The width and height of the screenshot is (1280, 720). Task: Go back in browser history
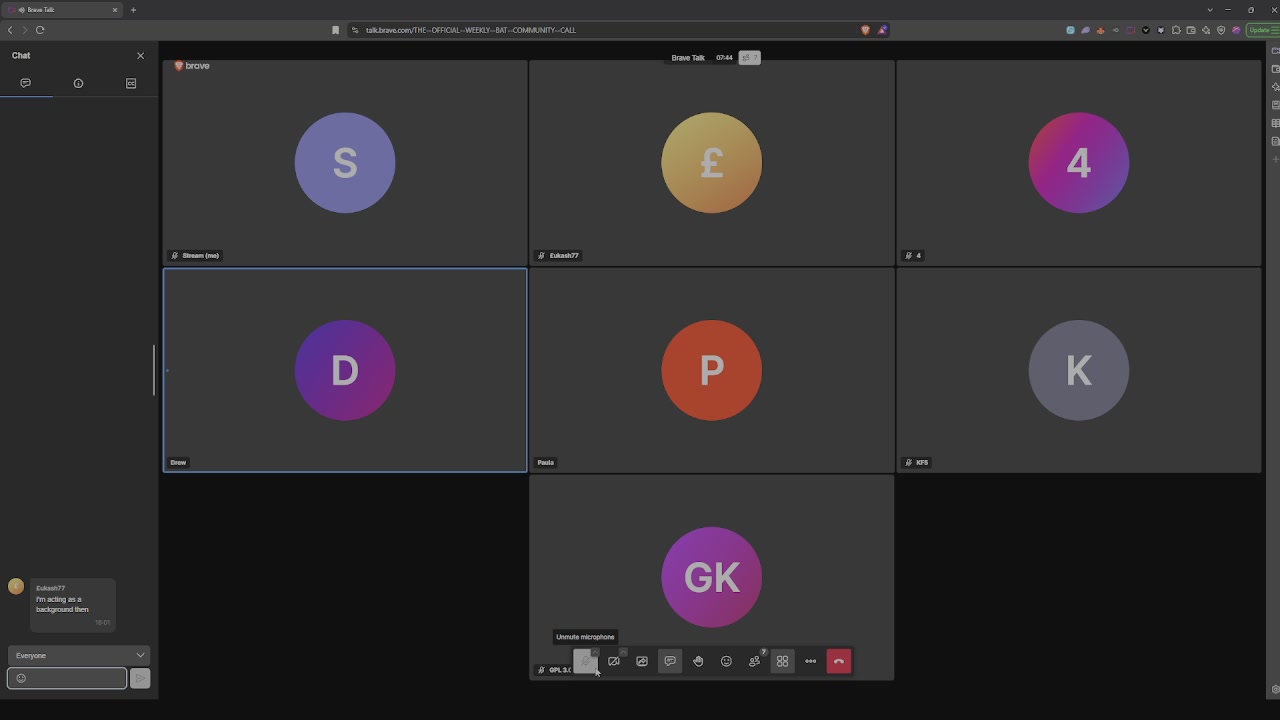(10, 30)
